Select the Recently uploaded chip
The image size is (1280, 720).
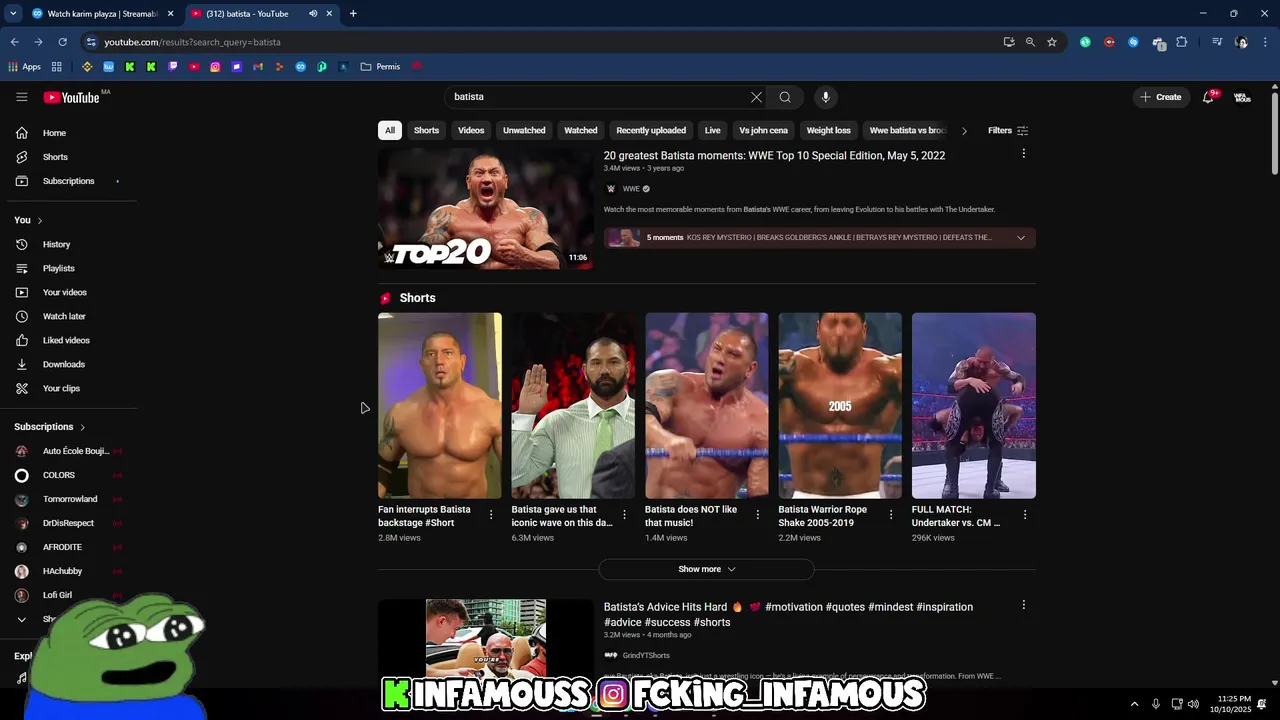[651, 131]
